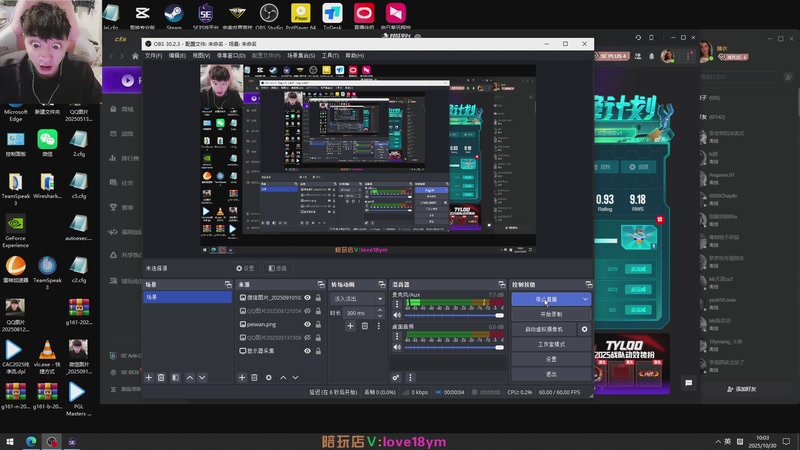Toggle lock on display capture source
Image resolution: width=800 pixels, height=450 pixels.
point(318,351)
